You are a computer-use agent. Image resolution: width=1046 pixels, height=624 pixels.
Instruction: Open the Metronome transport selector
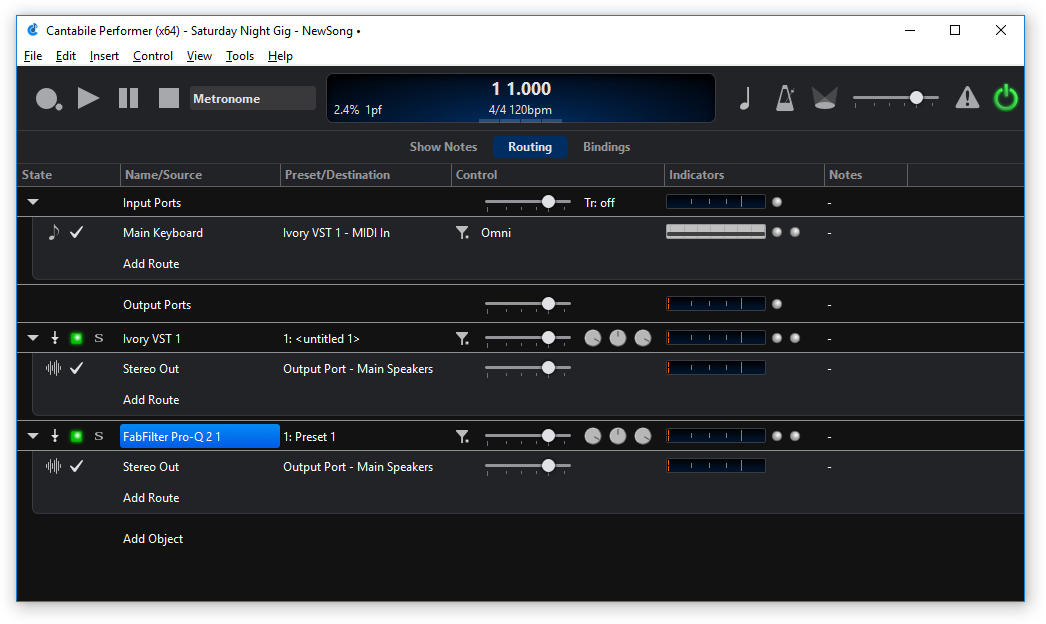click(252, 98)
